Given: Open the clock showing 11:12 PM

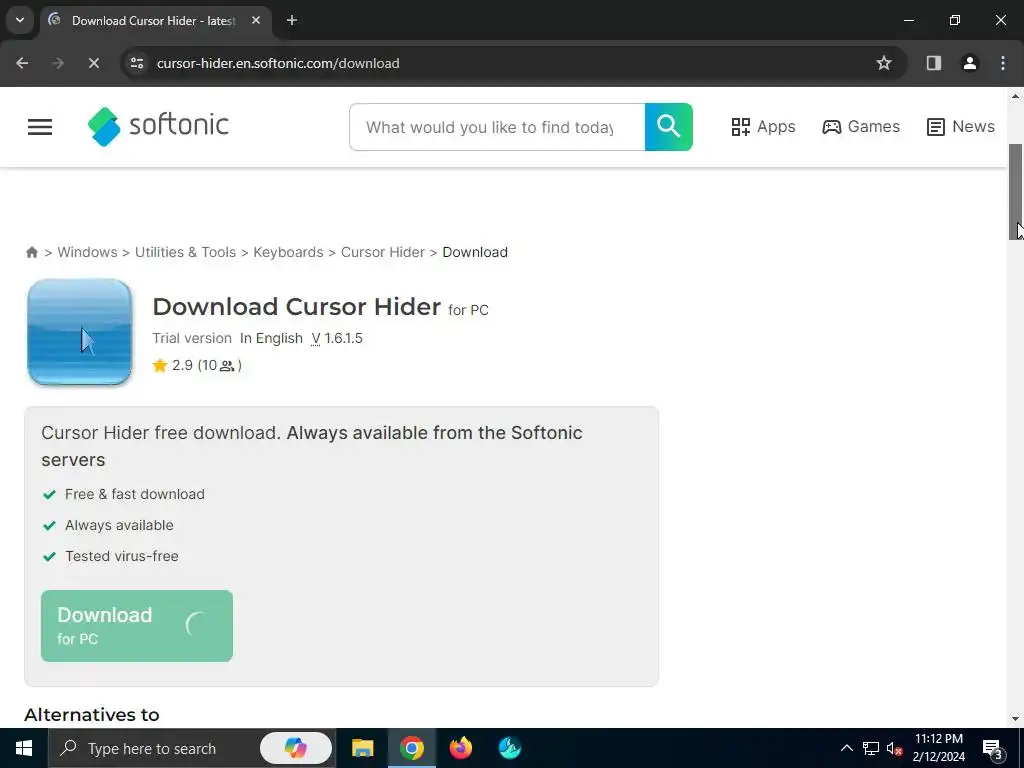Looking at the screenshot, I should (x=938, y=748).
